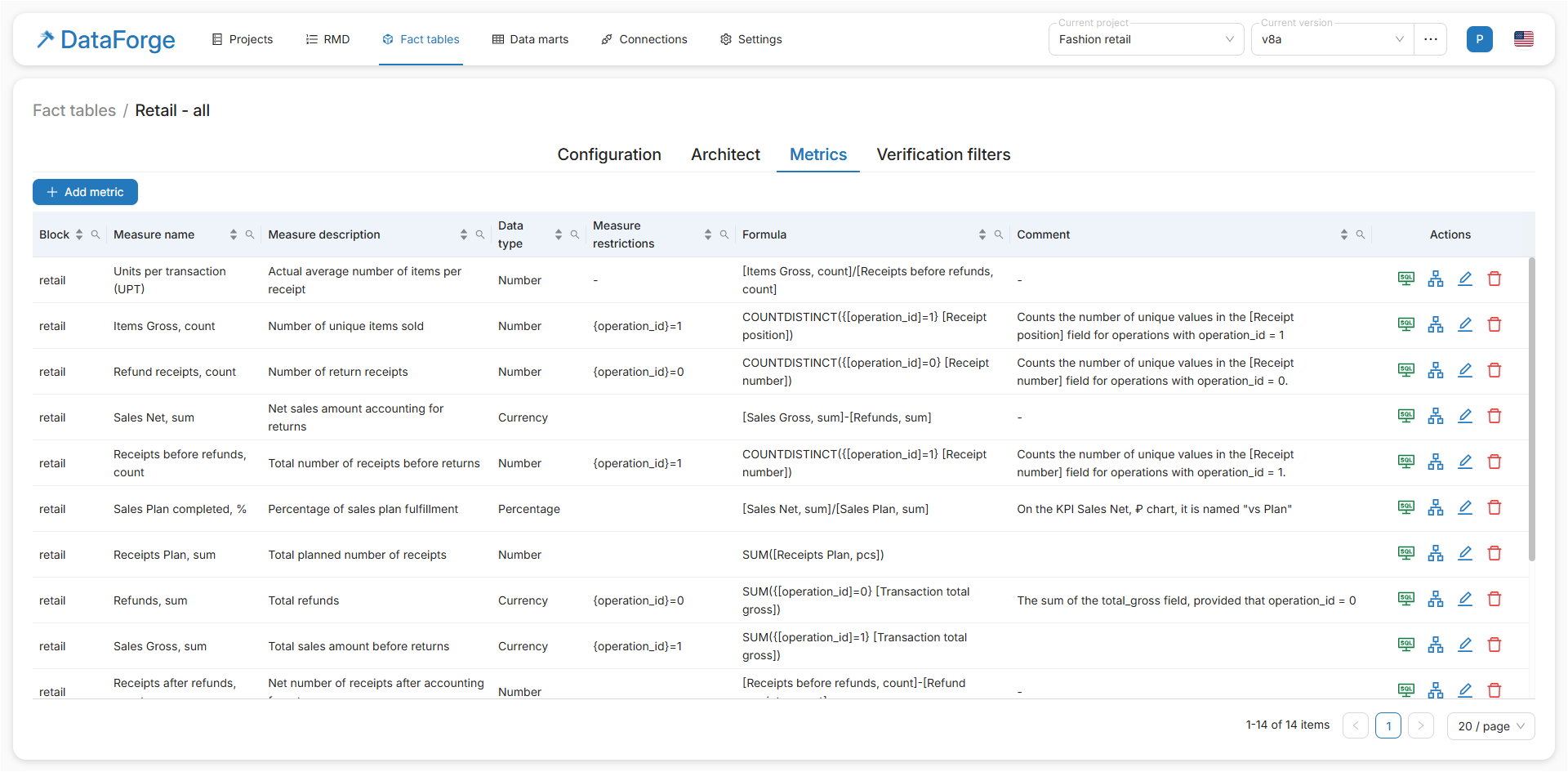Viewport: 1568px width, 772px height.
Task: Delete the Refunds, sum metric
Action: [x=1494, y=600]
